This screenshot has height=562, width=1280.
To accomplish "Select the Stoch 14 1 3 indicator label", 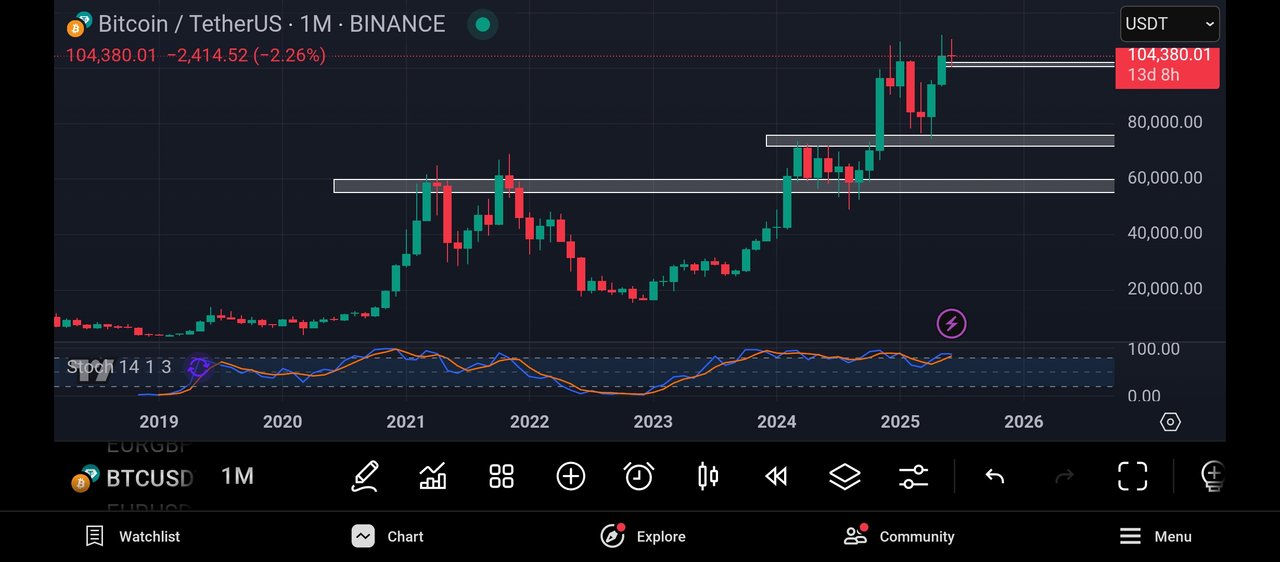I will coord(119,367).
